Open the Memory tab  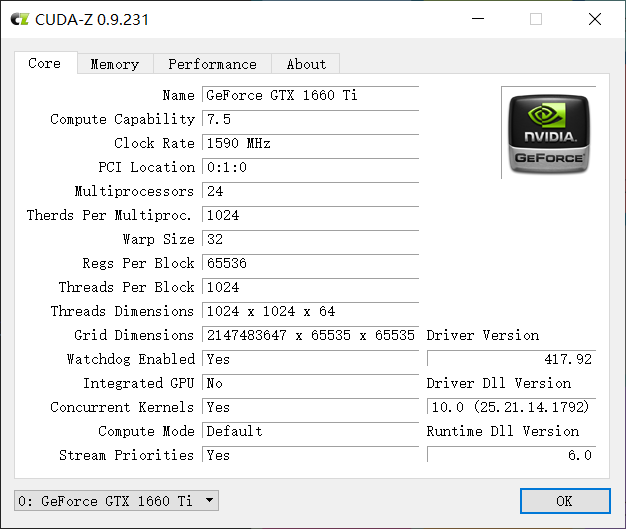coord(115,64)
